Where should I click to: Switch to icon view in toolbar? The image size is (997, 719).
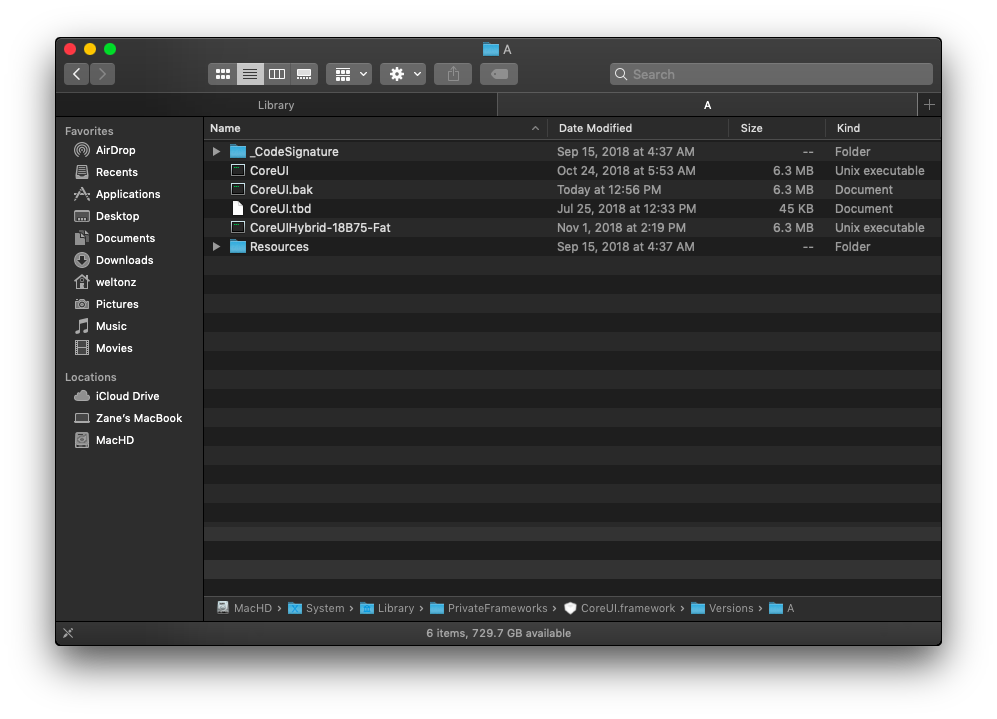pyautogui.click(x=223, y=74)
